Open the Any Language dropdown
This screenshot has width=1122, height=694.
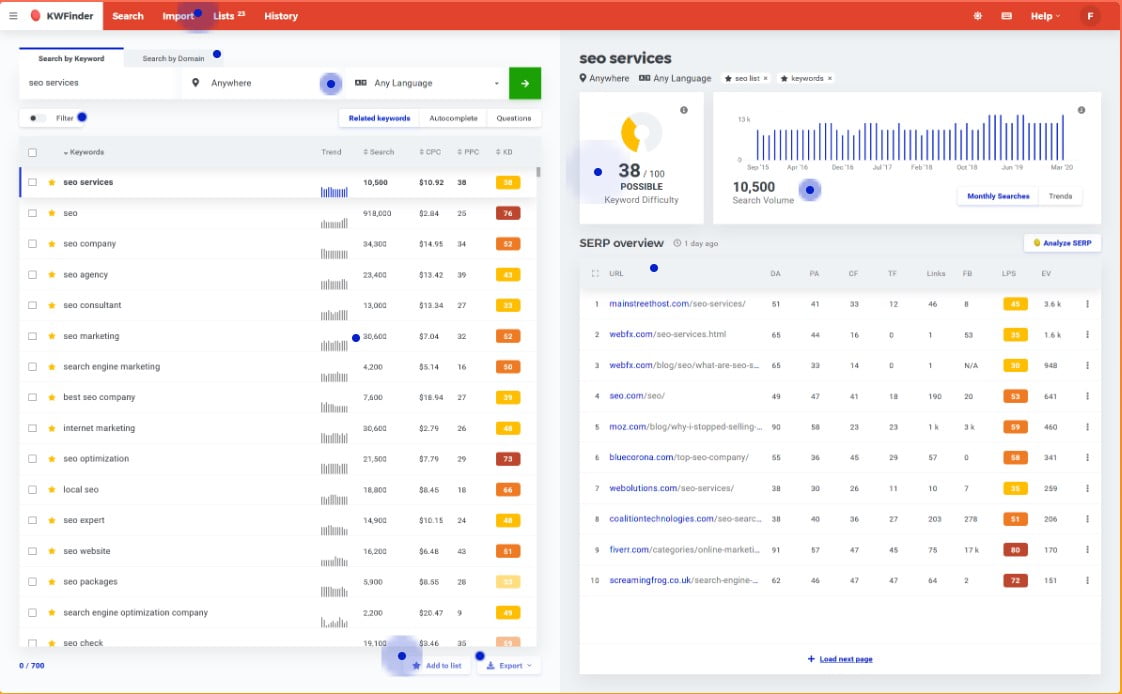pos(426,83)
